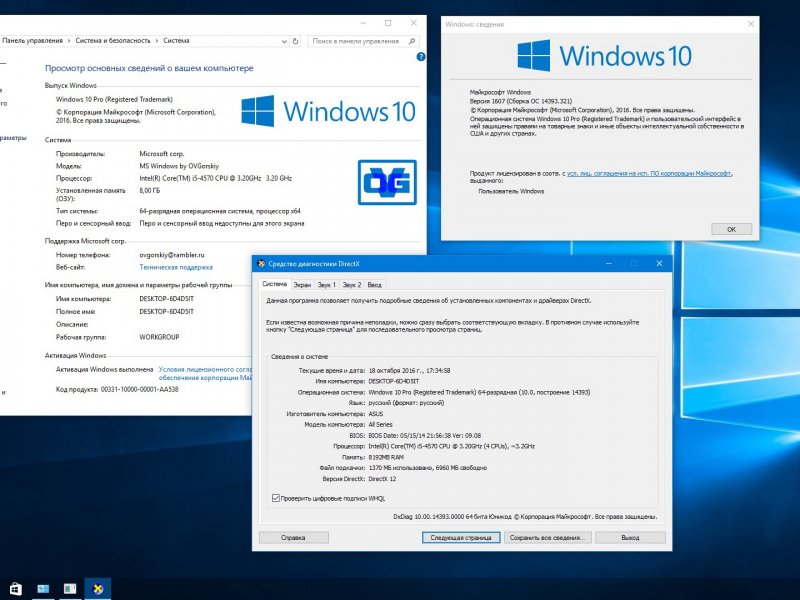The height and width of the screenshot is (600, 800).
Task: Click the Справка button
Action: 293,537
